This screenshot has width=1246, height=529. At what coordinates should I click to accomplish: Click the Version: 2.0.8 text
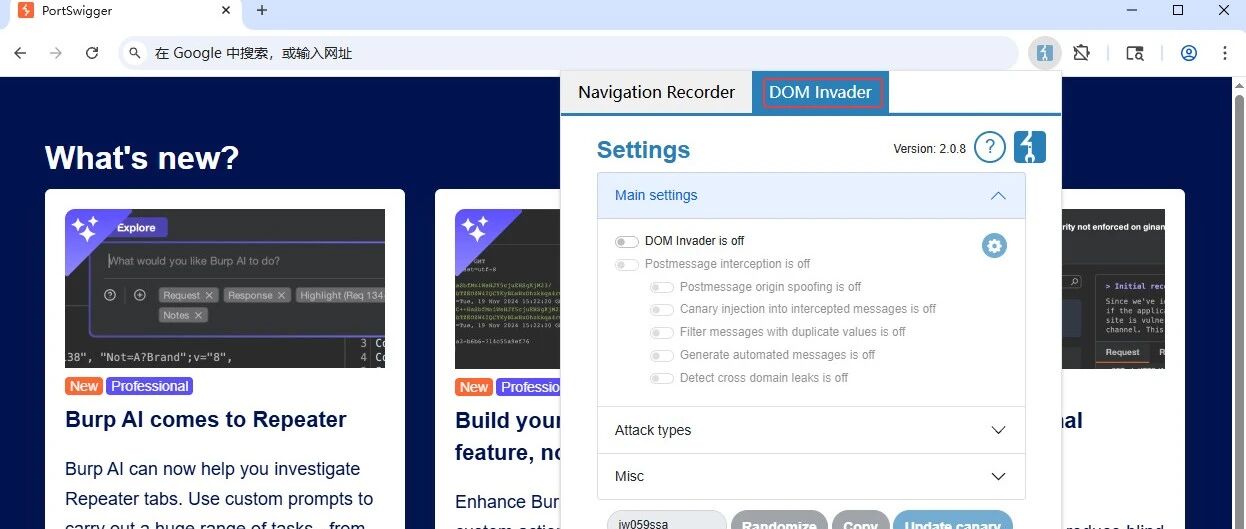pyautogui.click(x=929, y=149)
